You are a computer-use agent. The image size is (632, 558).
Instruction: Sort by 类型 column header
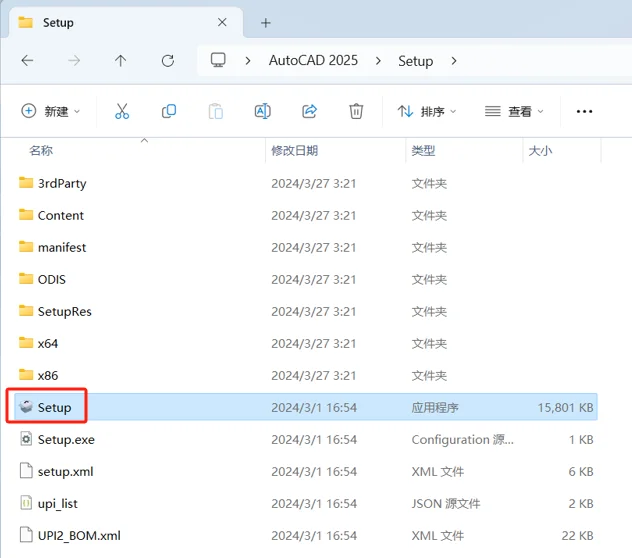[423, 151]
